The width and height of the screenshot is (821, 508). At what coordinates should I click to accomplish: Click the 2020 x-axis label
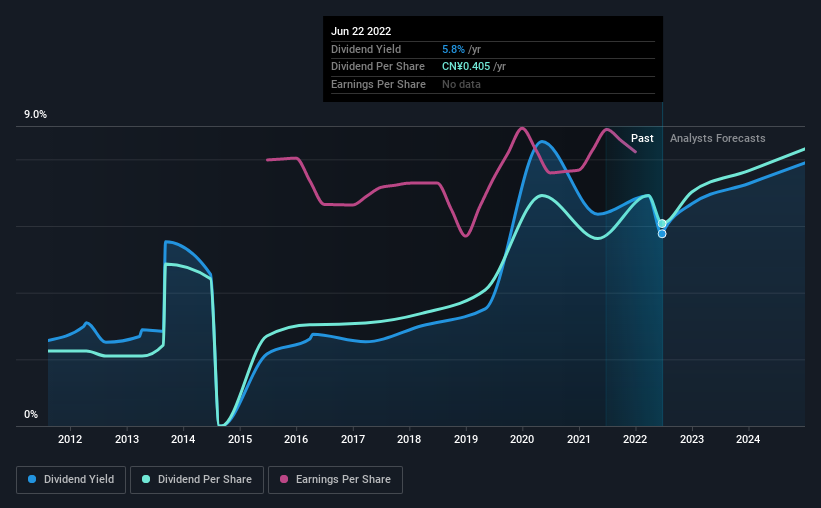pyautogui.click(x=522, y=439)
